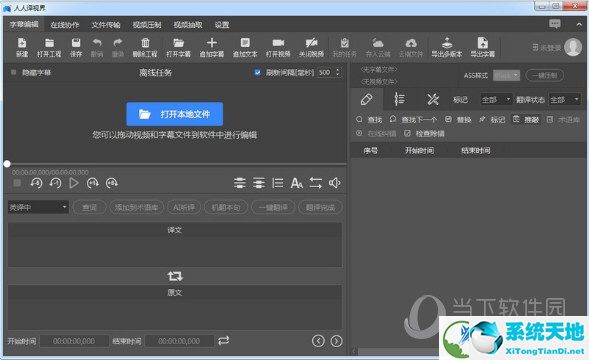Click the 开始时间 time input field
589x360 pixels.
(x=74, y=341)
